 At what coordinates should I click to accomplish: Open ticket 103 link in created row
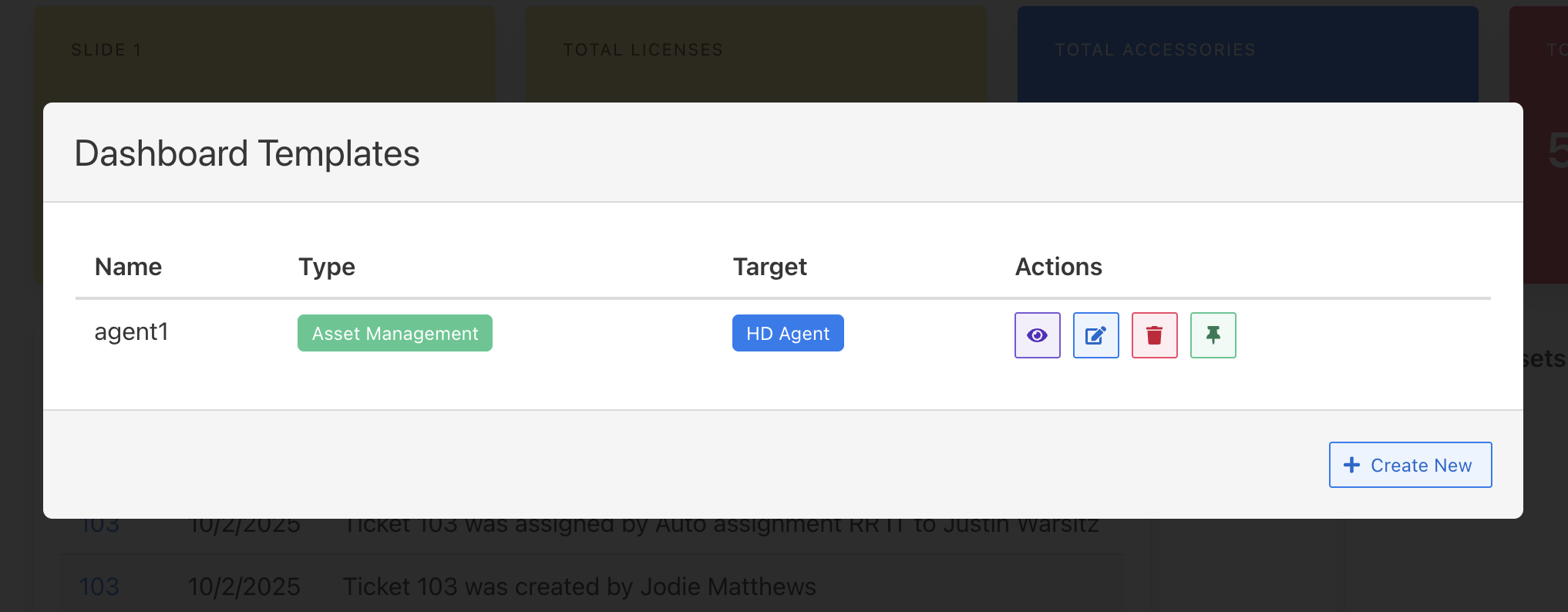pyautogui.click(x=99, y=587)
